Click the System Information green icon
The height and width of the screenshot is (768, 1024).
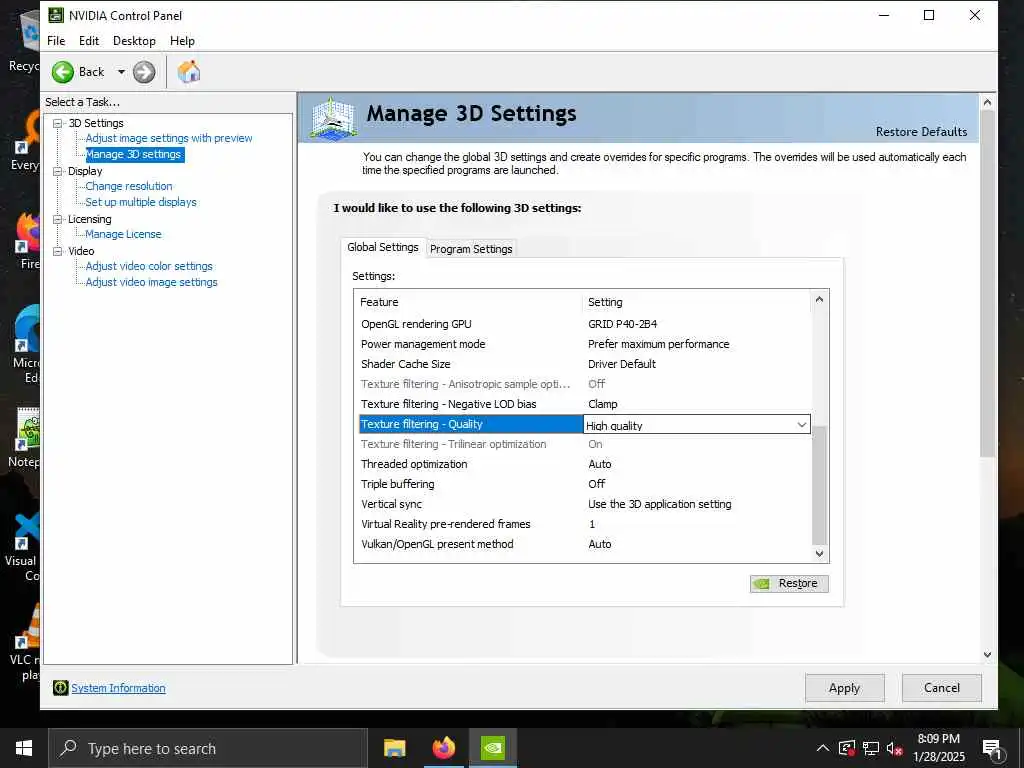(x=60, y=688)
